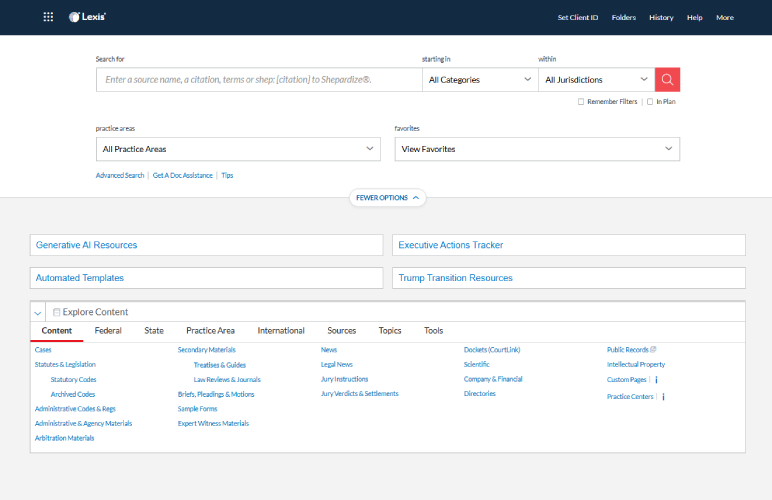This screenshot has width=772, height=500.
Task: Click inside the Search for input field
Action: click(259, 80)
